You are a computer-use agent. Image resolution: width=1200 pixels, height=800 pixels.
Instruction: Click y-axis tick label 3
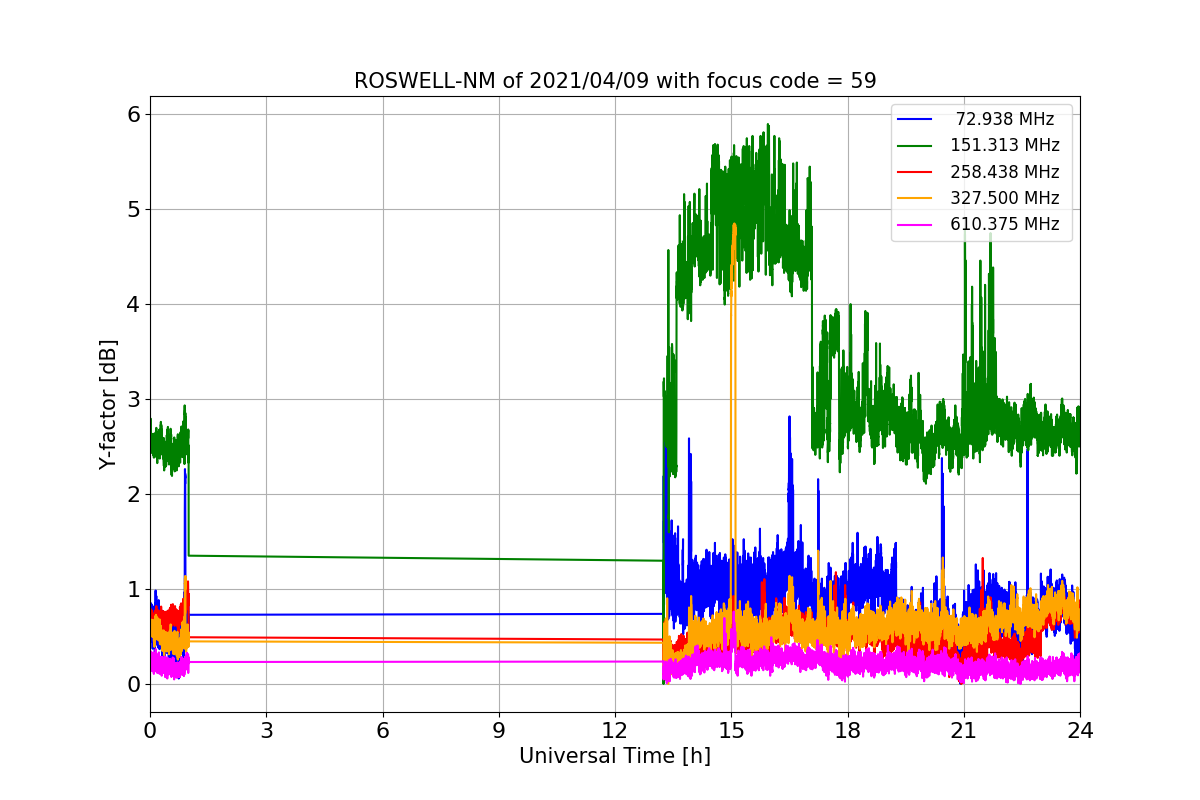pos(134,400)
